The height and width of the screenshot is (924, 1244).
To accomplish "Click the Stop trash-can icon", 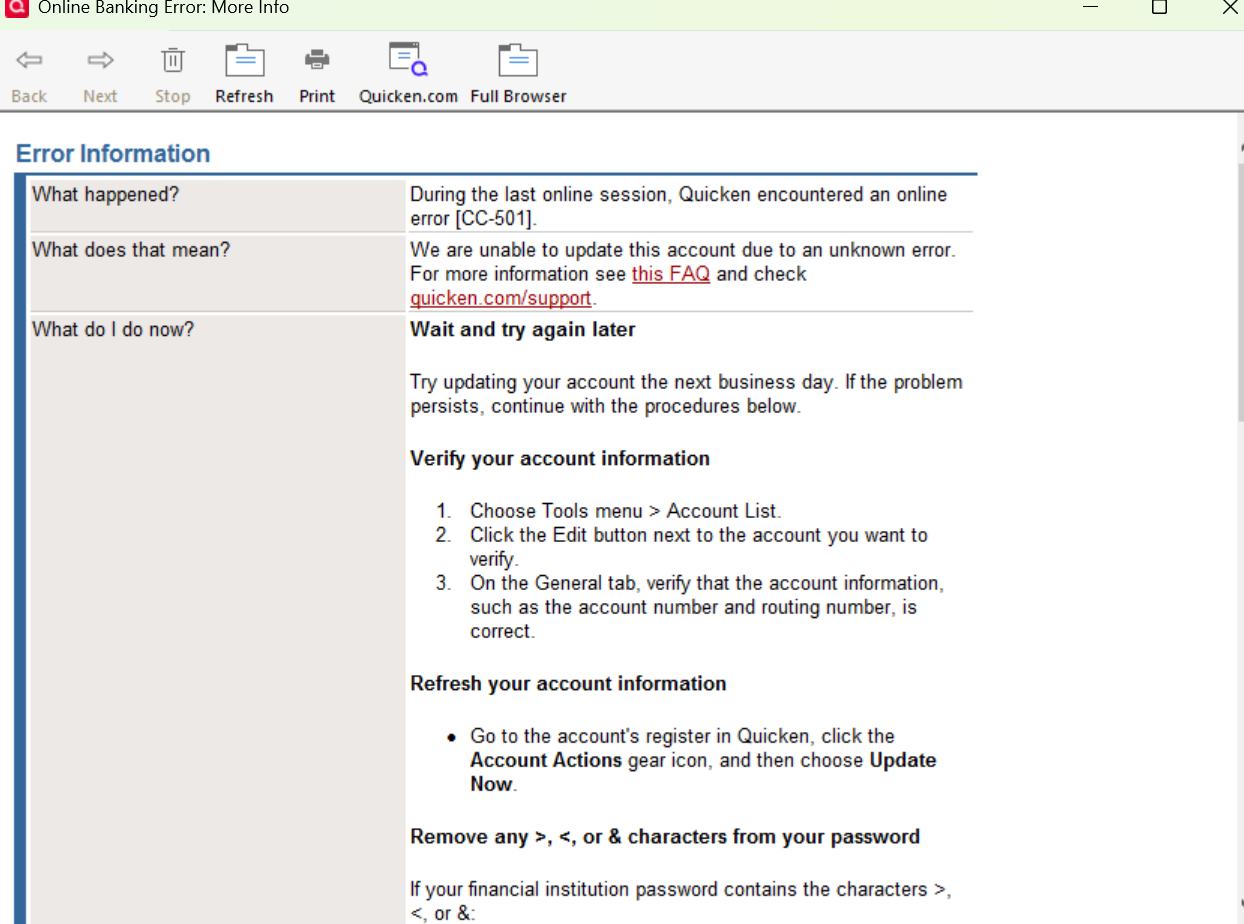I will pos(172,61).
